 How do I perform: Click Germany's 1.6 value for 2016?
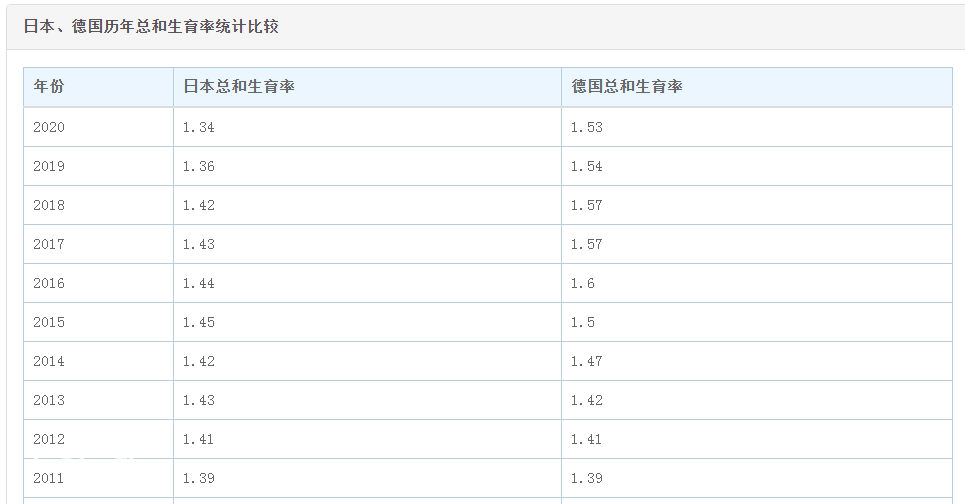tap(583, 283)
